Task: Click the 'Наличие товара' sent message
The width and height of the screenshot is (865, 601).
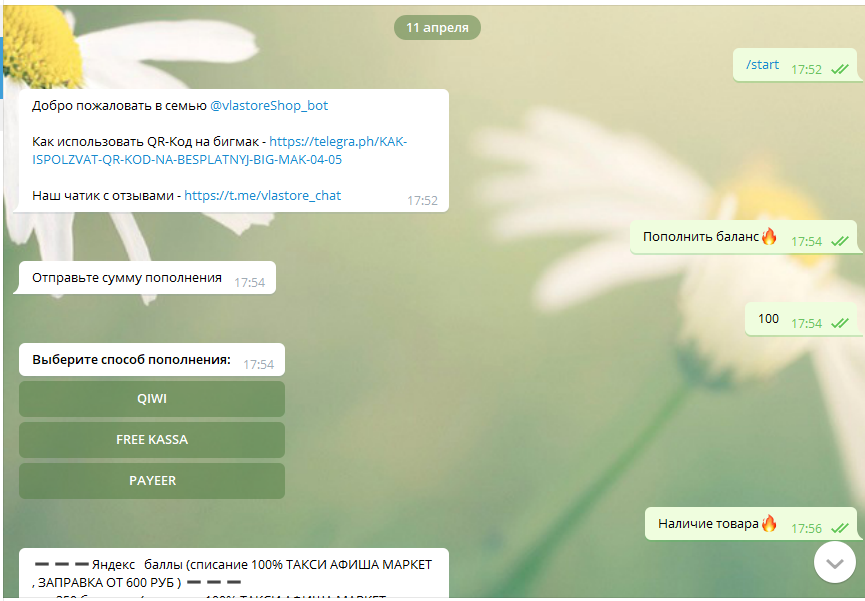Action: (752, 524)
